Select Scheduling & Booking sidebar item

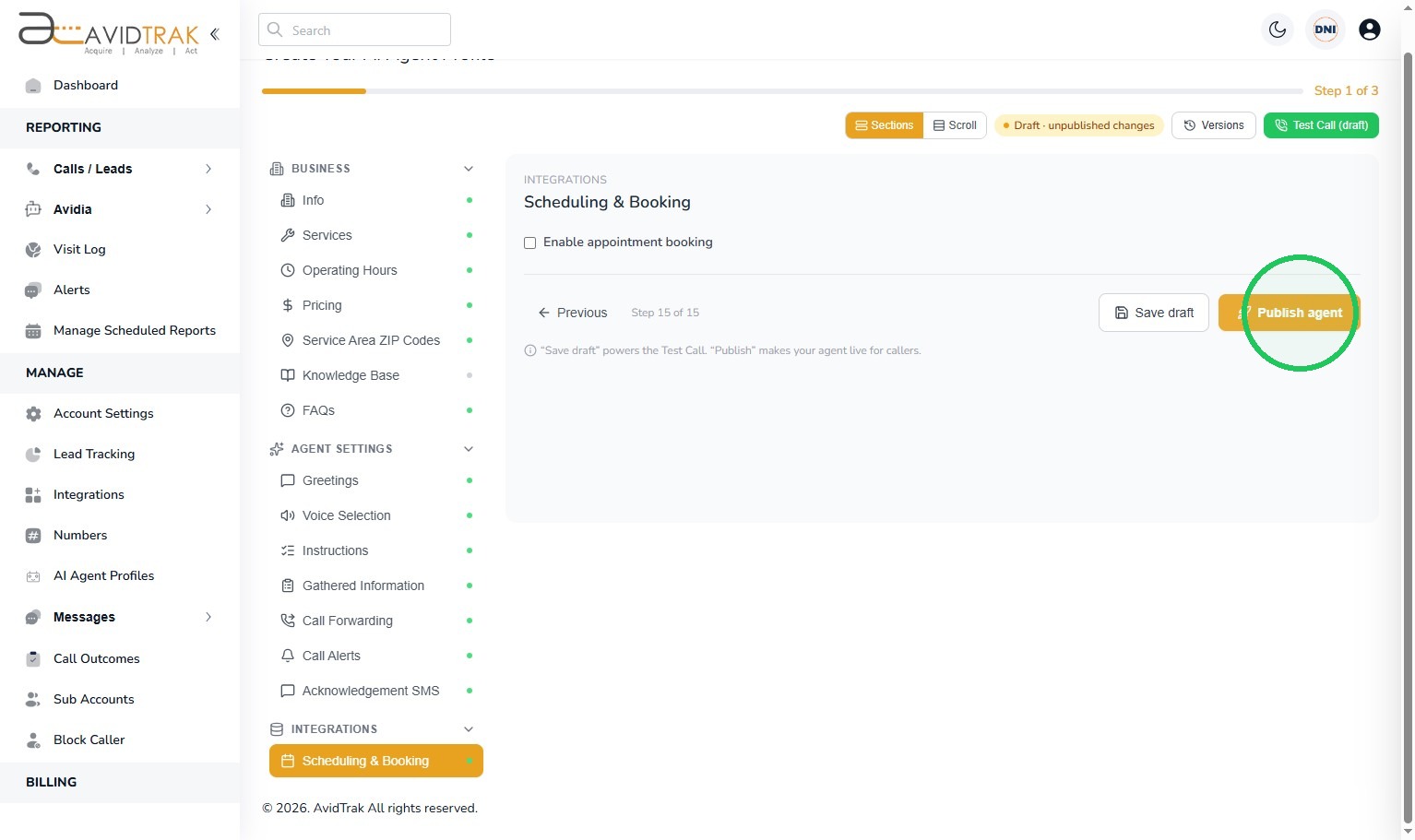tap(376, 761)
